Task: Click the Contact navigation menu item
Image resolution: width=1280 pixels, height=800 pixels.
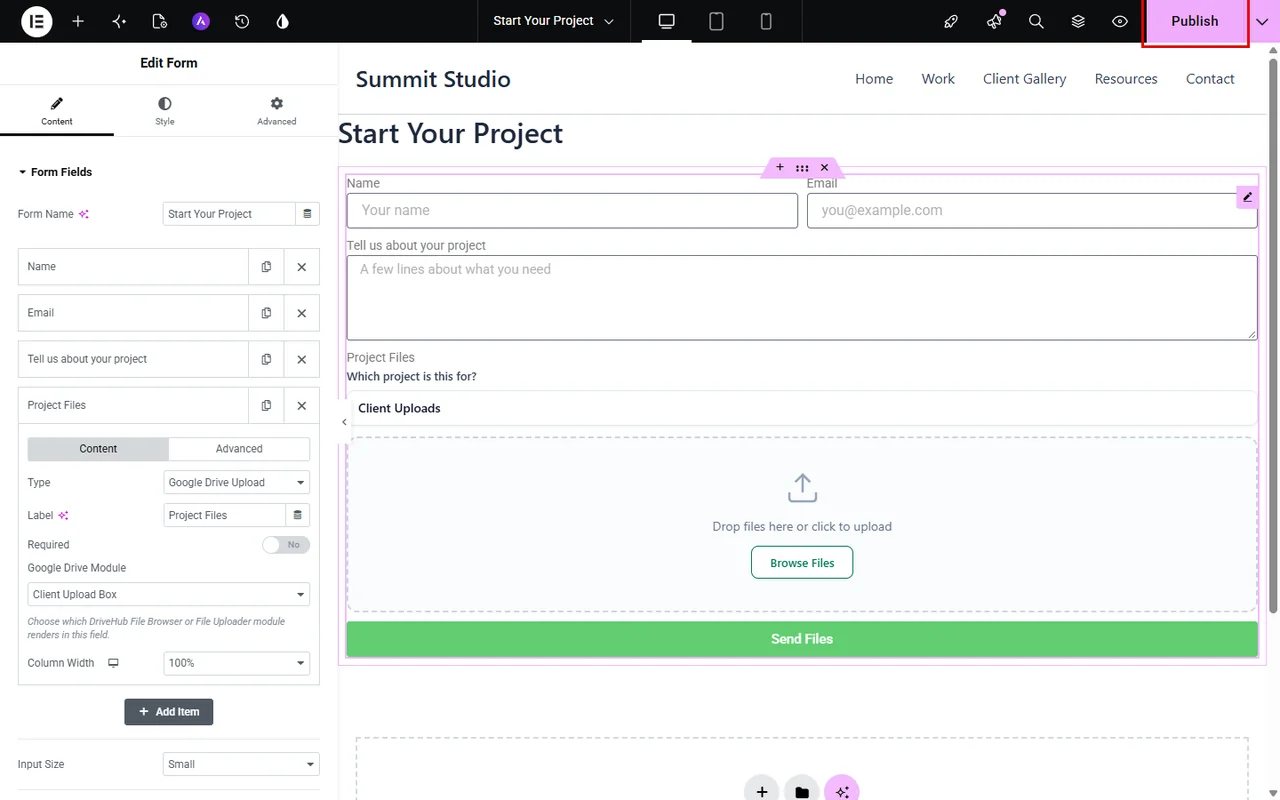Action: click(1210, 79)
